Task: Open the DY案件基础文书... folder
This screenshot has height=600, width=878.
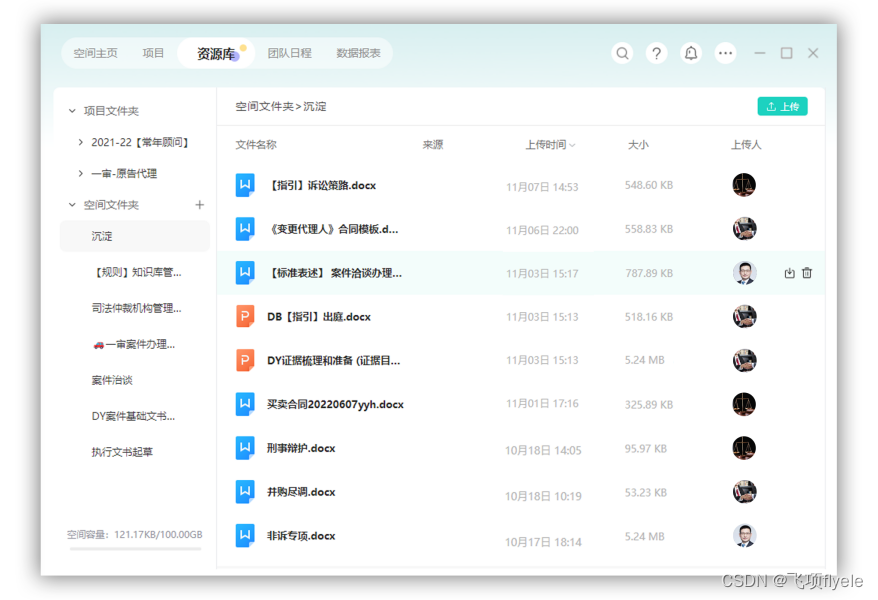Action: point(133,416)
